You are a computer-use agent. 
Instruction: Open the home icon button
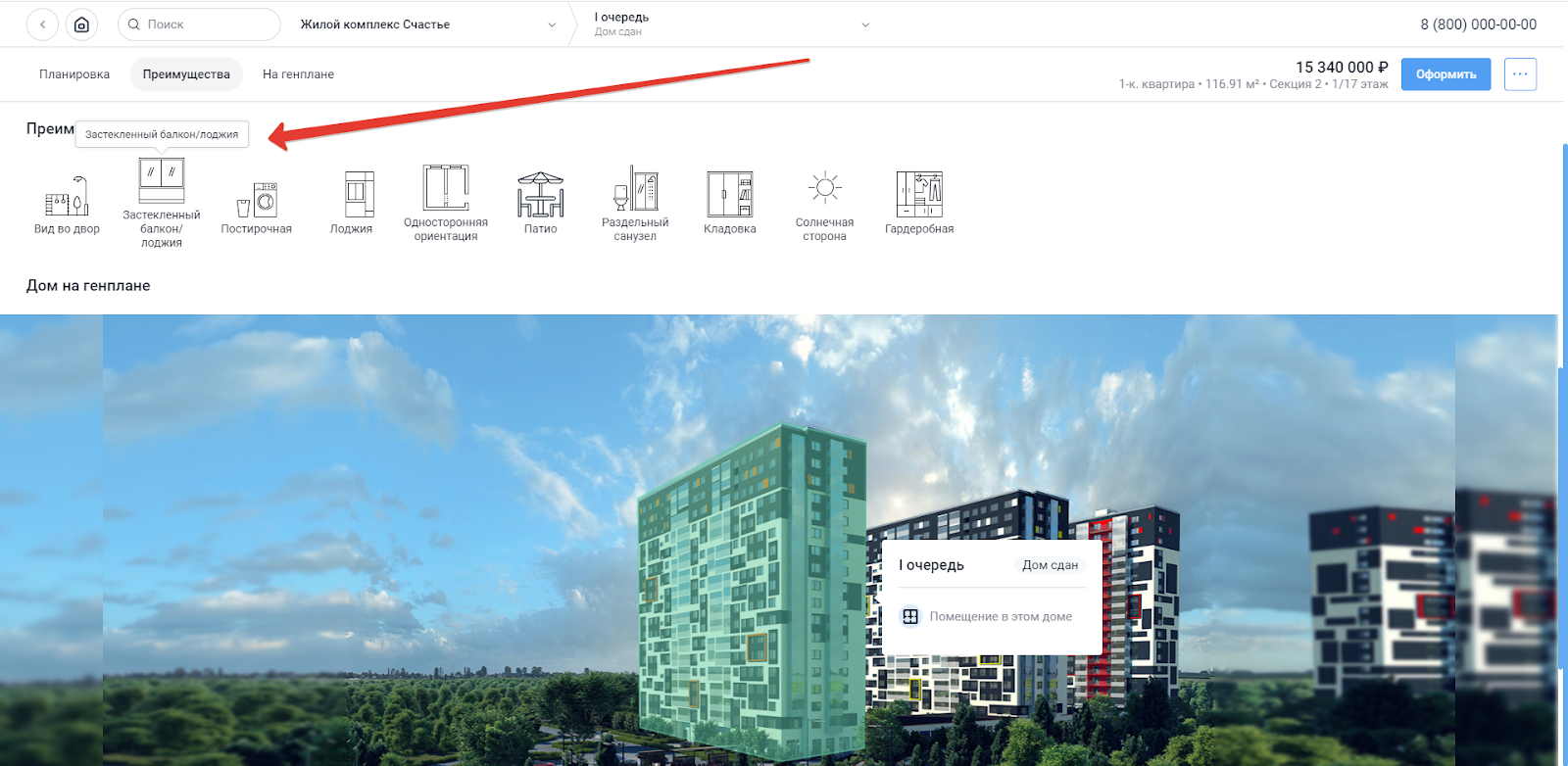(x=81, y=24)
